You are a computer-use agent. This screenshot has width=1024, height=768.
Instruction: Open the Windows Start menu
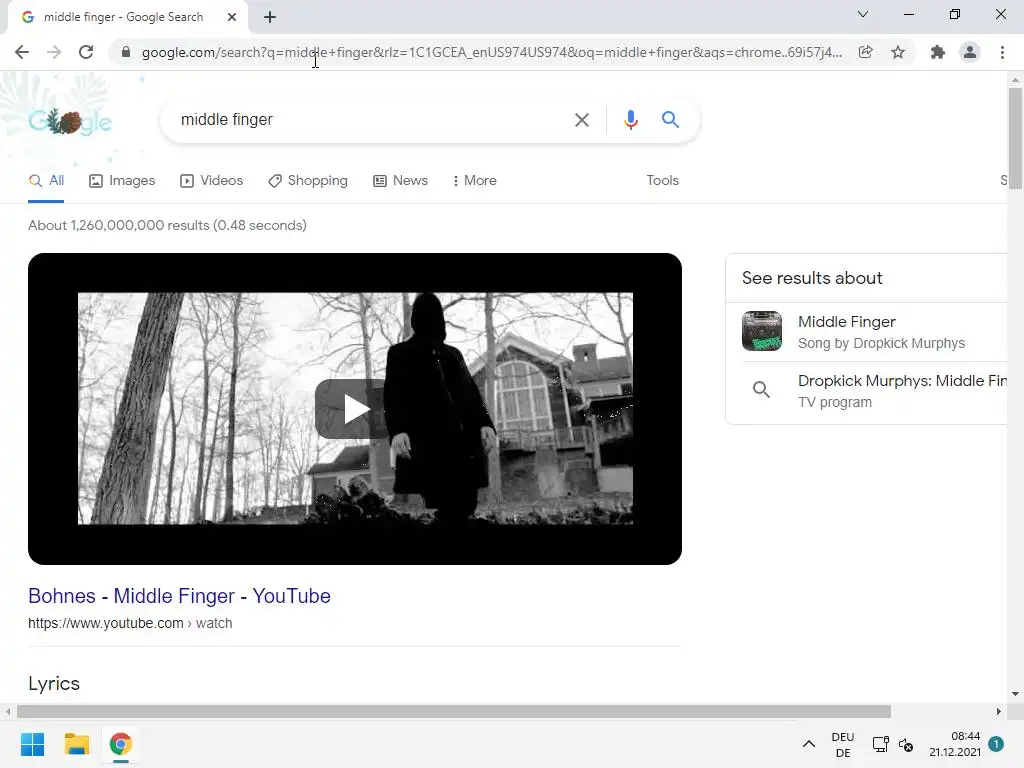point(32,744)
